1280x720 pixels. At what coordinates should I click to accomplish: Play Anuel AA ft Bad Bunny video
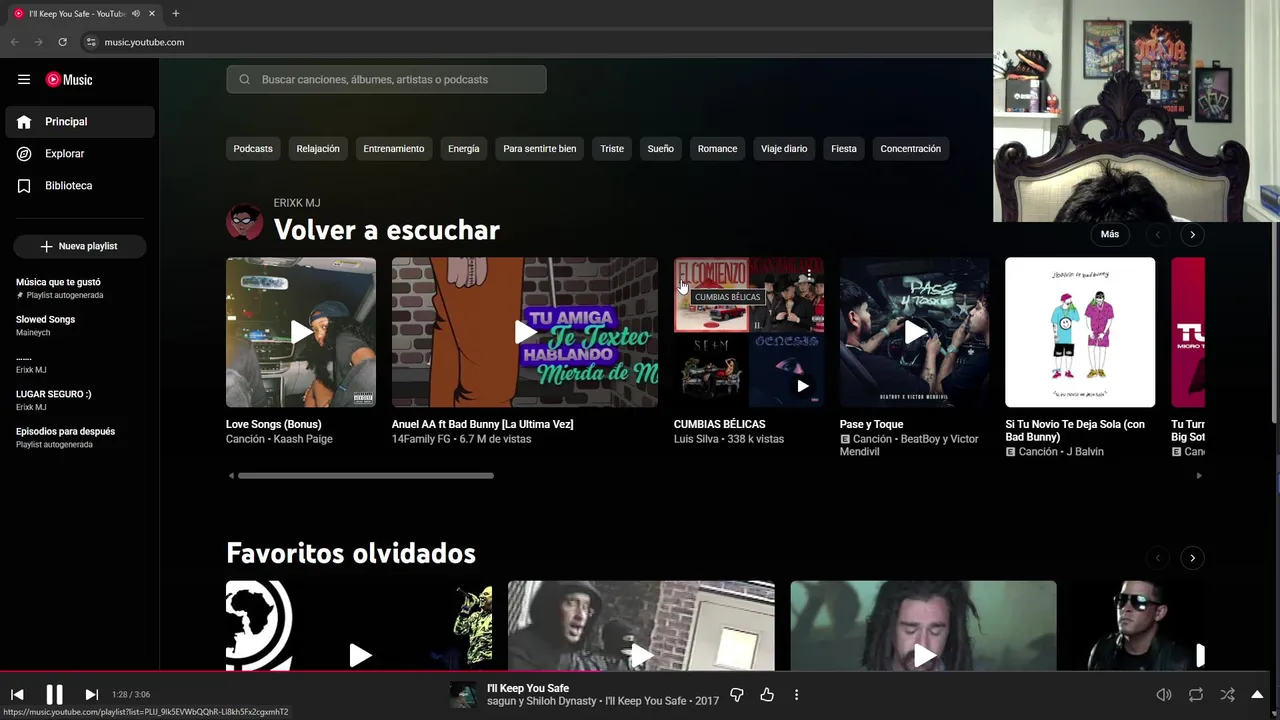(x=525, y=332)
